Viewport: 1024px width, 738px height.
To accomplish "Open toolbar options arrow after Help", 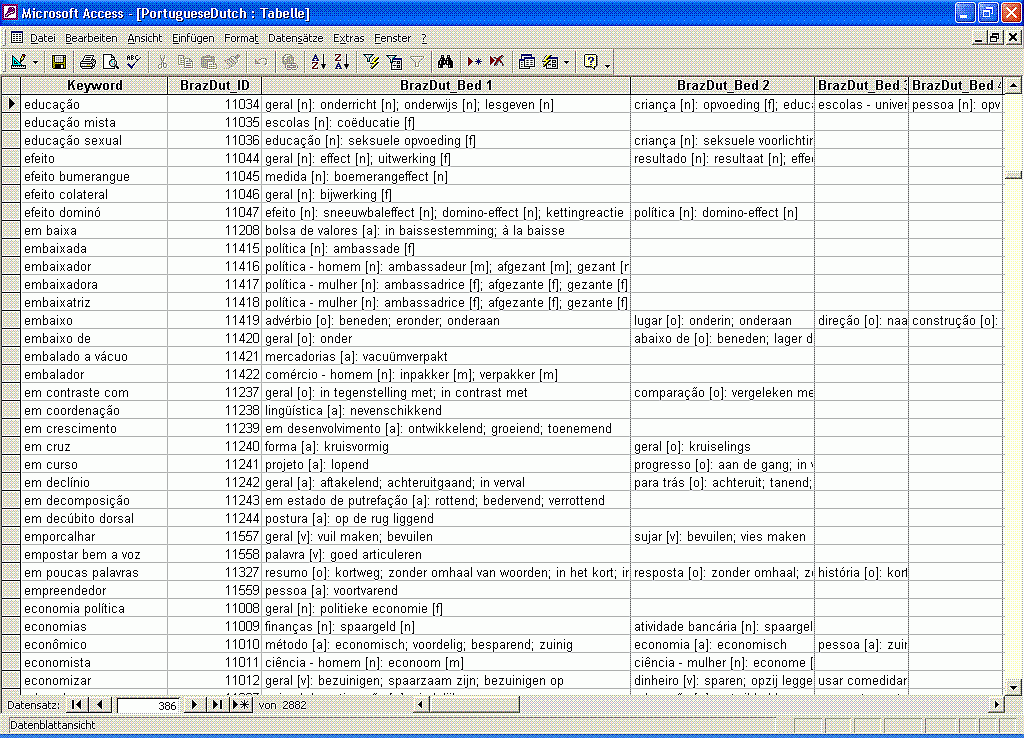I will [x=607, y=64].
